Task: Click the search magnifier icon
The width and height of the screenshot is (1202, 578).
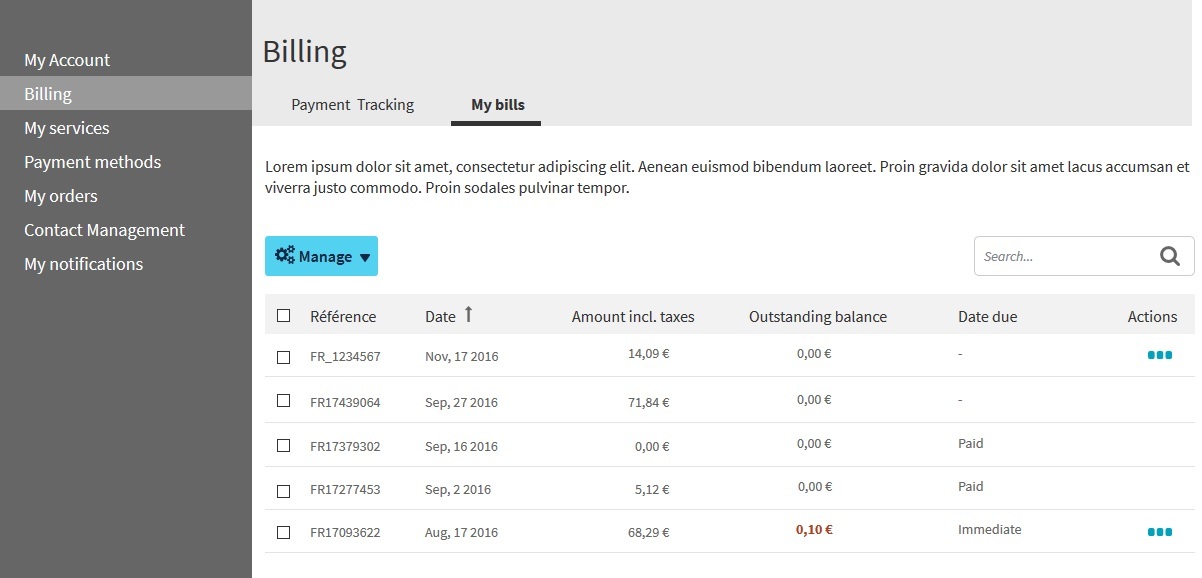Action: pyautogui.click(x=1170, y=256)
